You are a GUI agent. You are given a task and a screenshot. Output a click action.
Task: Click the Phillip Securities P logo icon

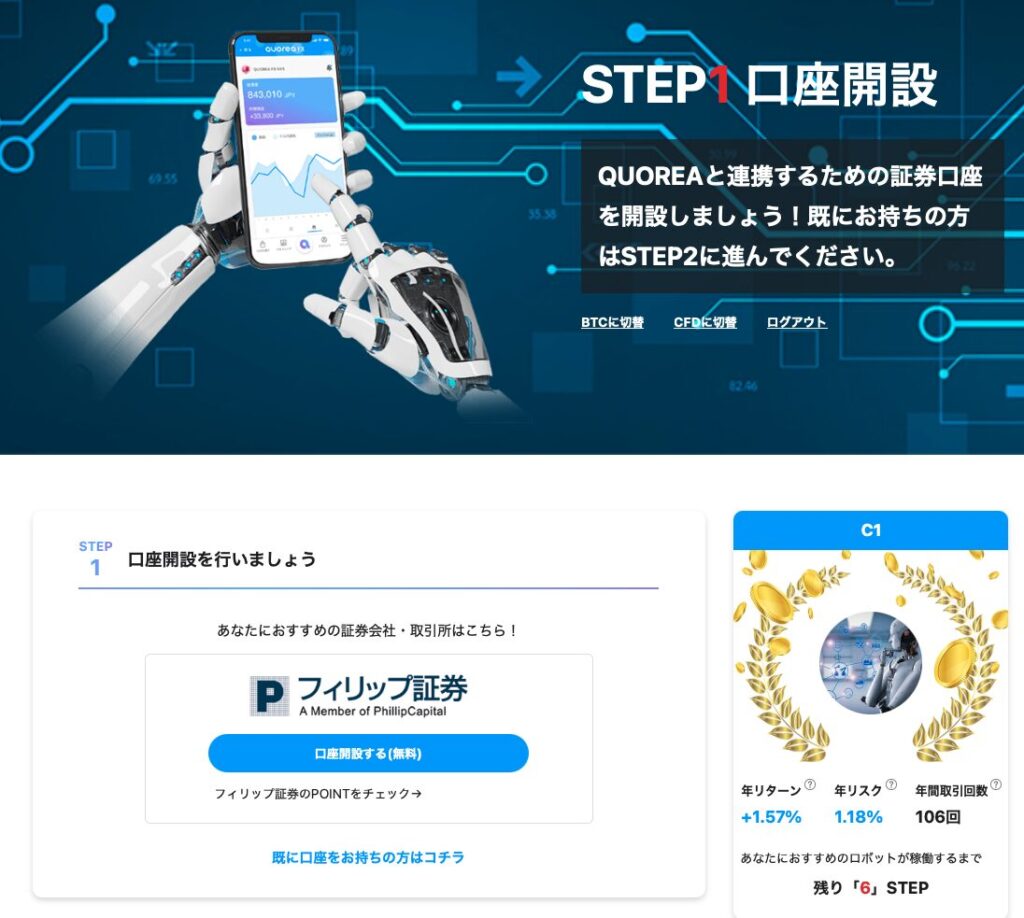[269, 696]
